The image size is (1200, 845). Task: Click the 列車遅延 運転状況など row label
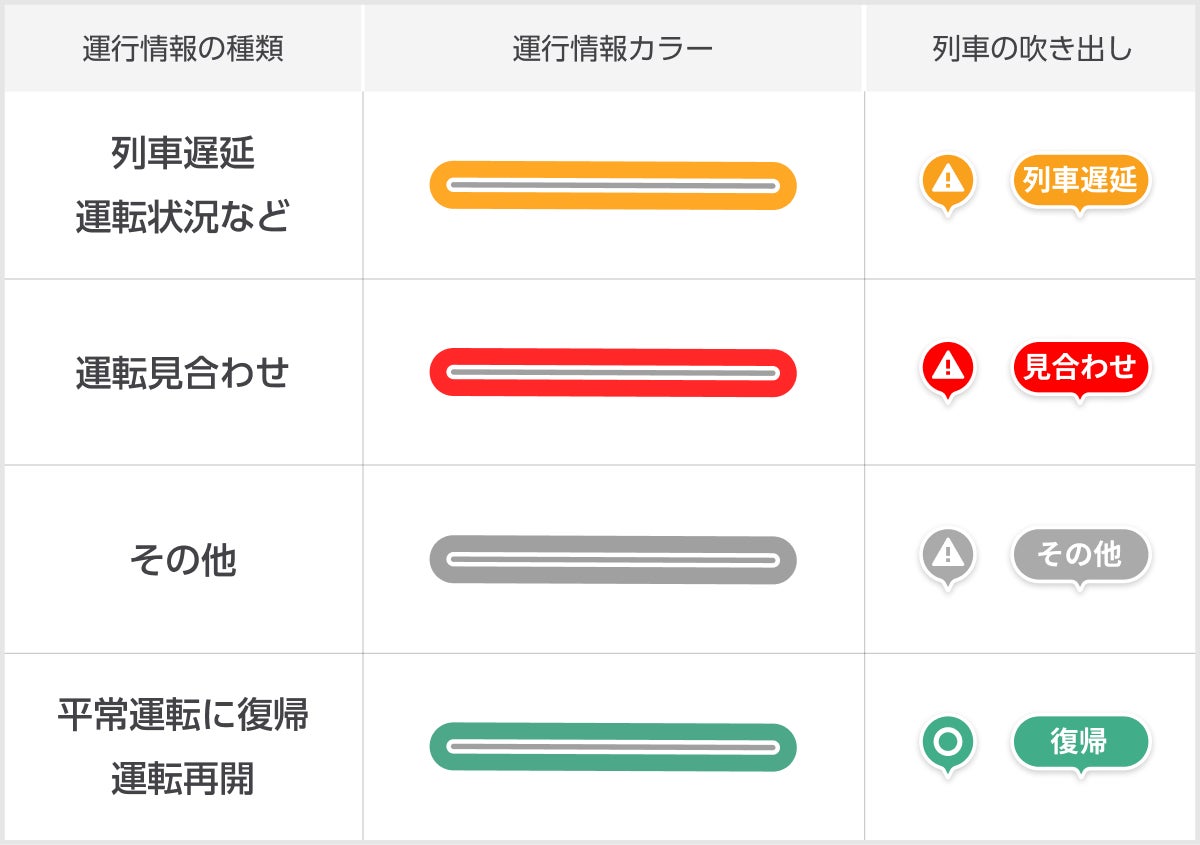pos(183,186)
